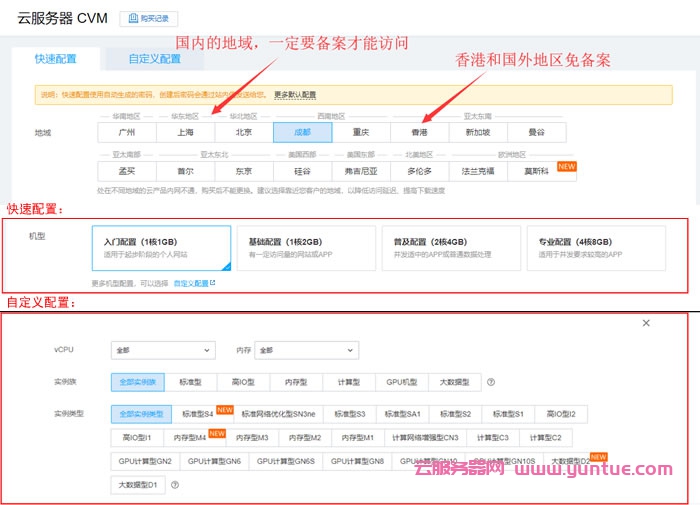
Task: Select 重庆 region
Action: coord(361,133)
